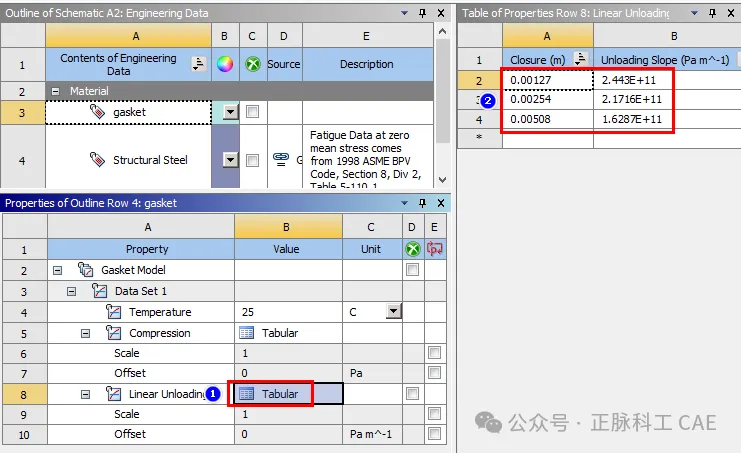Open Outline panel title bar dropdown menu

coord(404,13)
